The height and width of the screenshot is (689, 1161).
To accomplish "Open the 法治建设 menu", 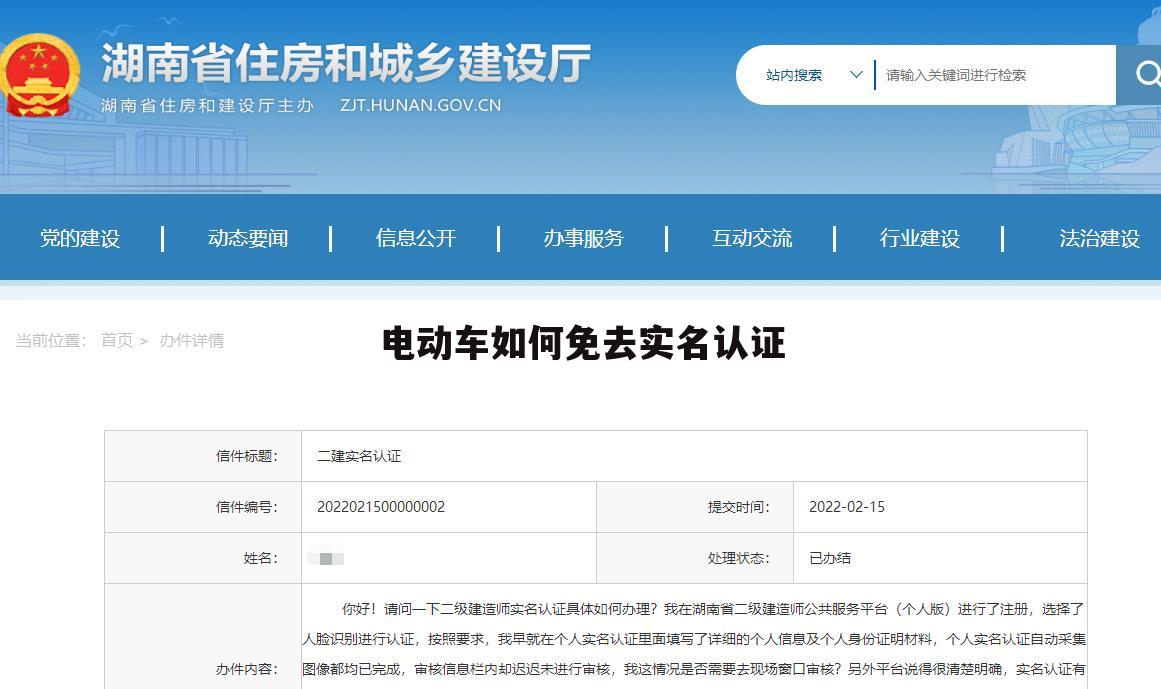I will tap(1100, 238).
